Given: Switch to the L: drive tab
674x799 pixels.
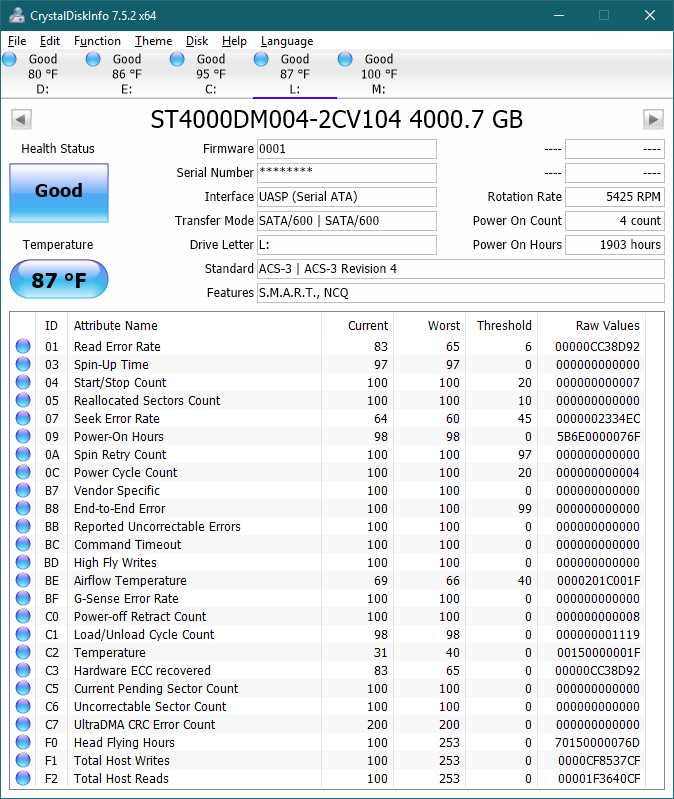Looking at the screenshot, I should point(295,74).
